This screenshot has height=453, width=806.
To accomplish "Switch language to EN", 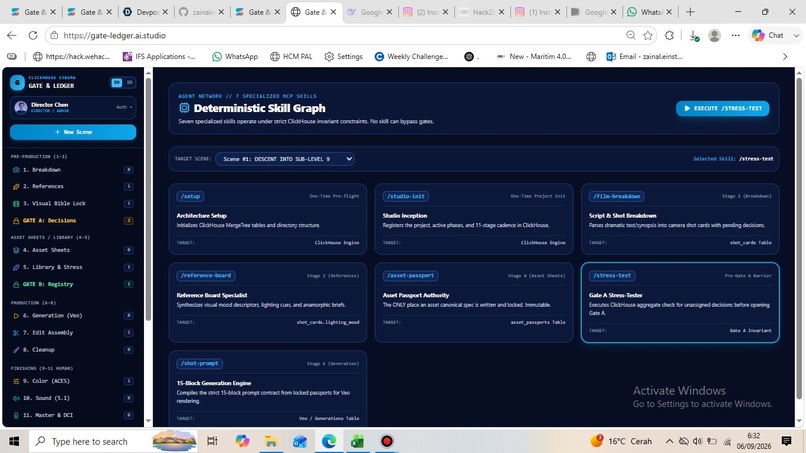I will click(117, 82).
